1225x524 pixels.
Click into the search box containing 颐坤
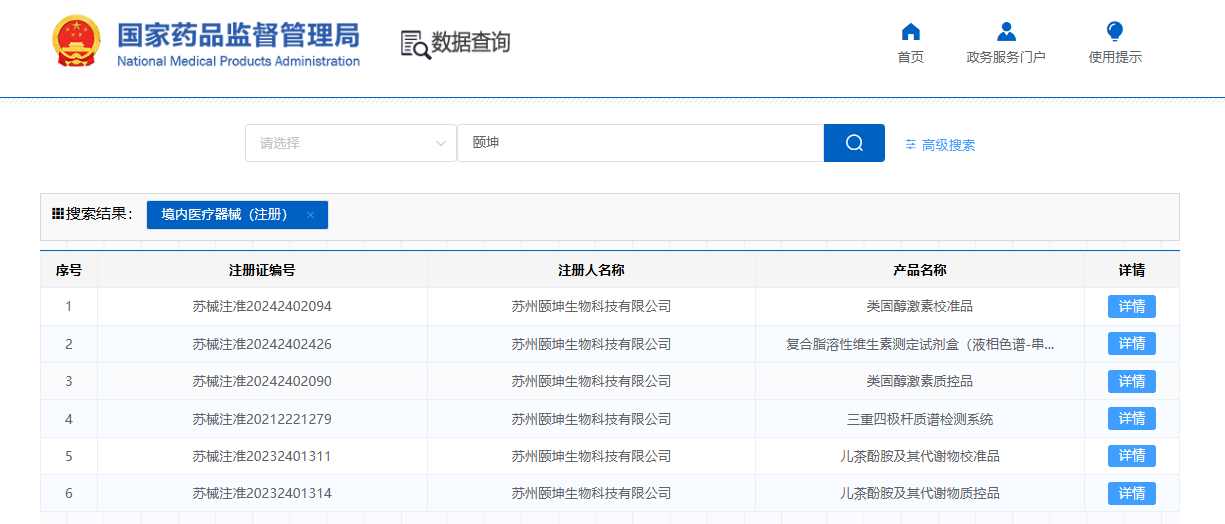[x=640, y=143]
